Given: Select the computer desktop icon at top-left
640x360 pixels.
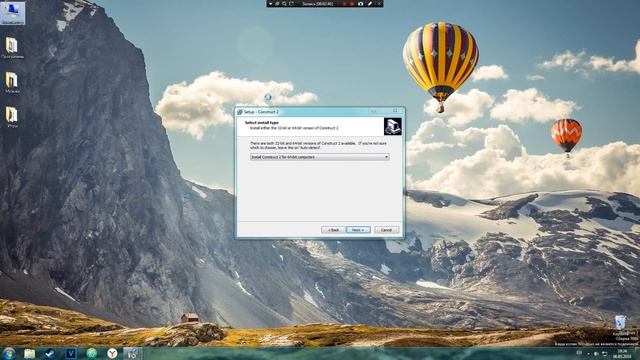Looking at the screenshot, I should (x=12, y=13).
